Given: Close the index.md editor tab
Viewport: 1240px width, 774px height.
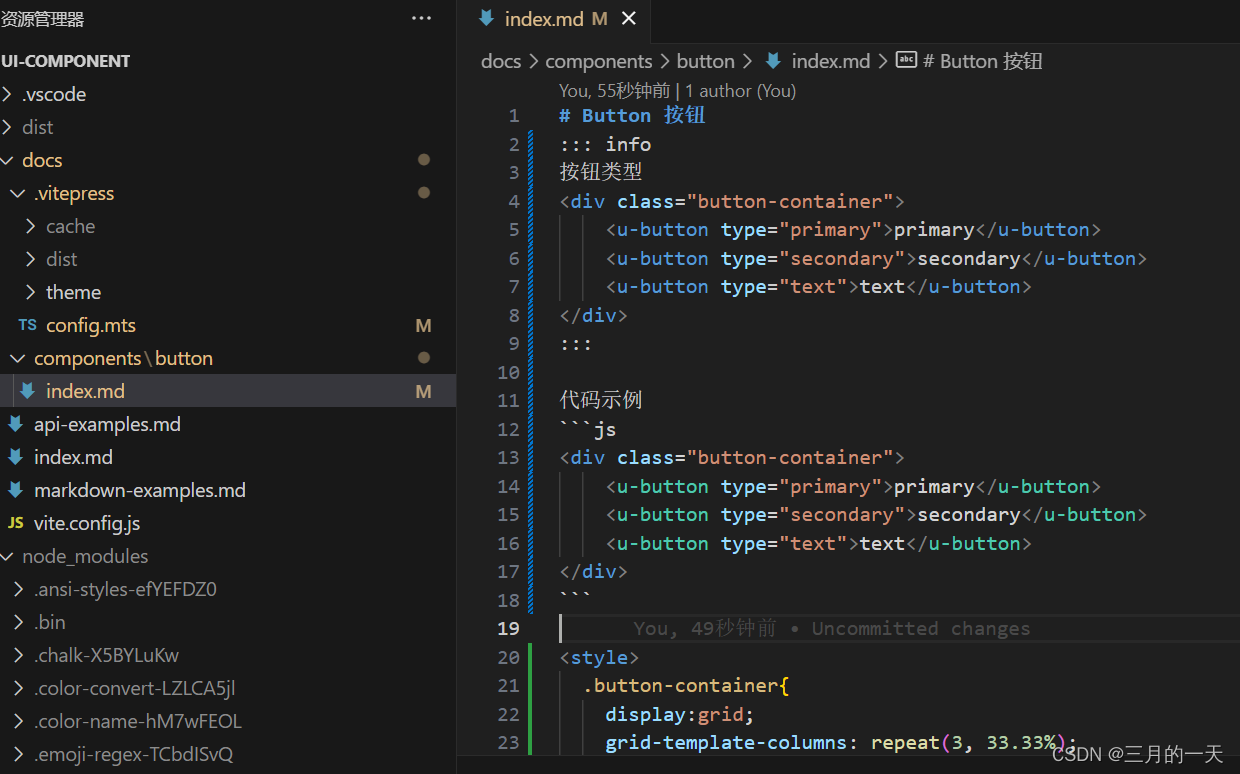Looking at the screenshot, I should tap(629, 19).
